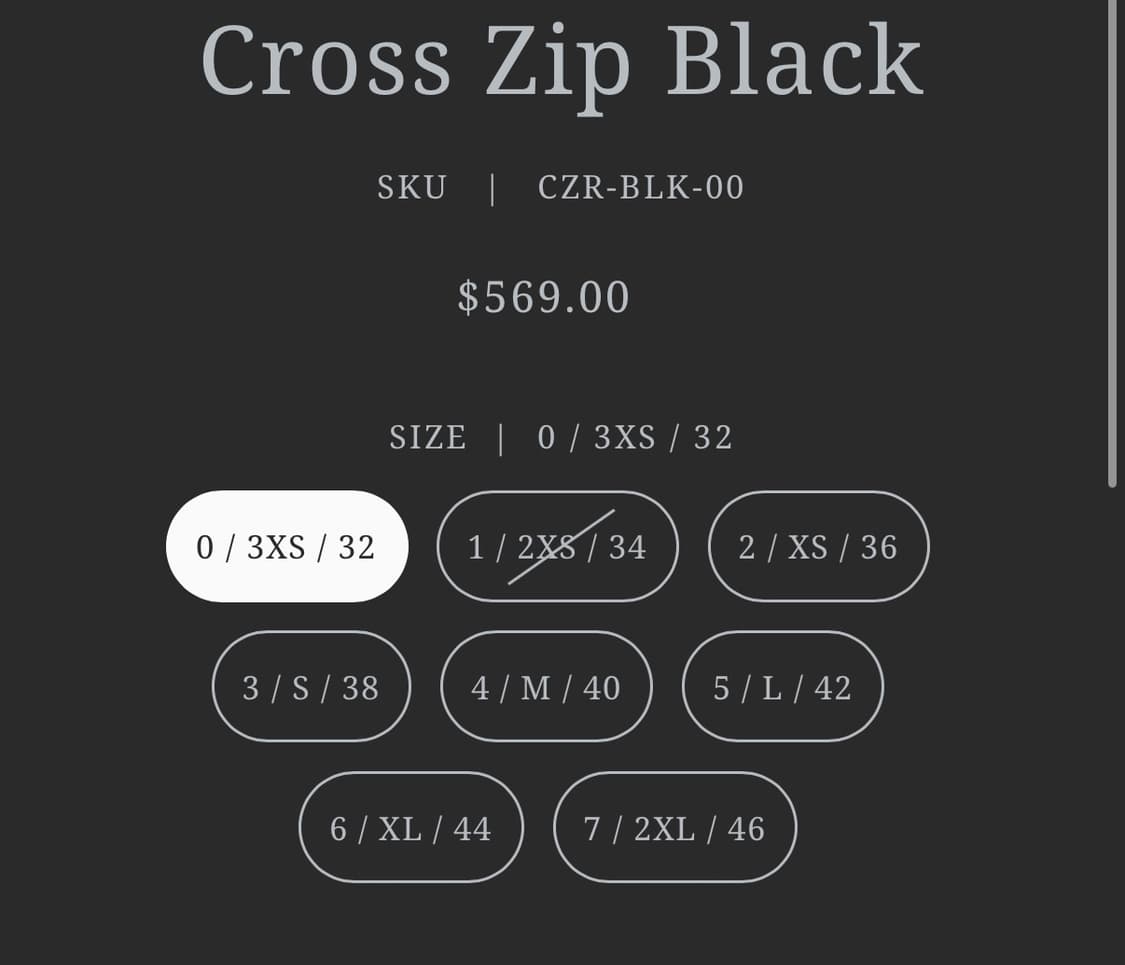Click the SKU code CZR-BLK-00
Image resolution: width=1125 pixels, height=965 pixels.
[x=641, y=188]
